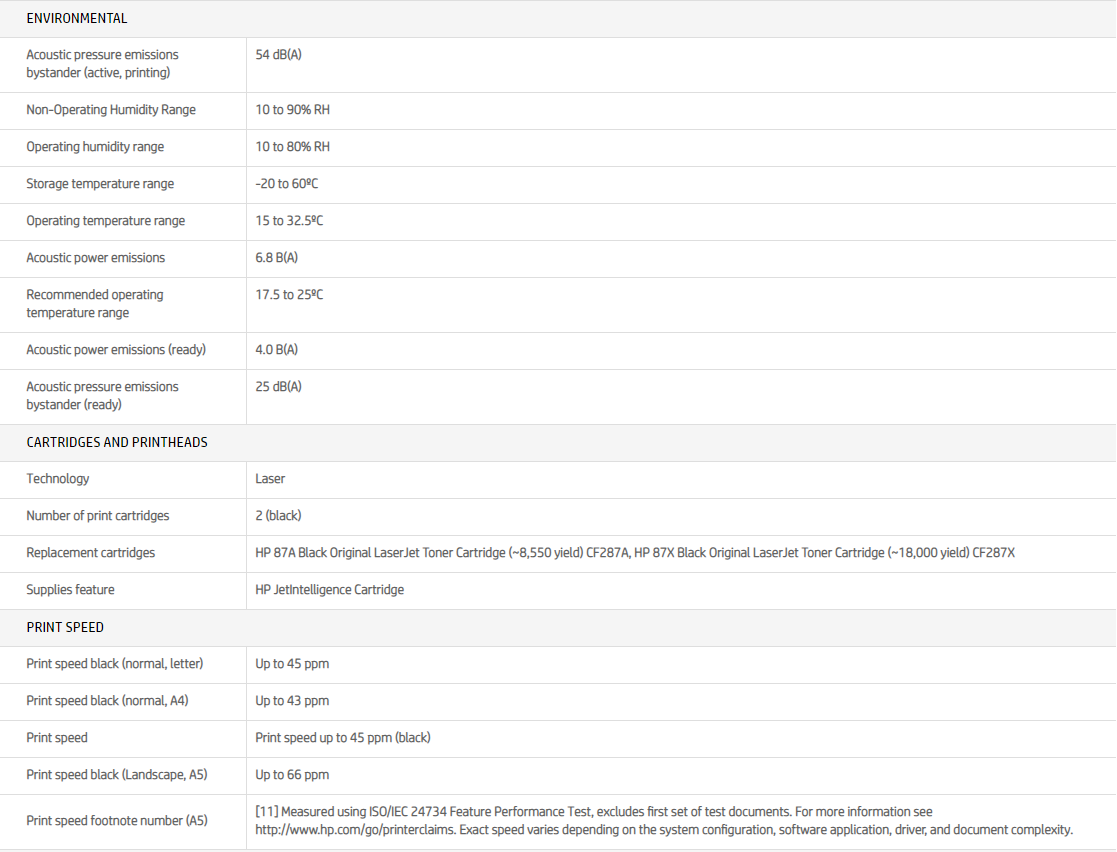Click the HP JetIntelligence Cartridge value

329,590
